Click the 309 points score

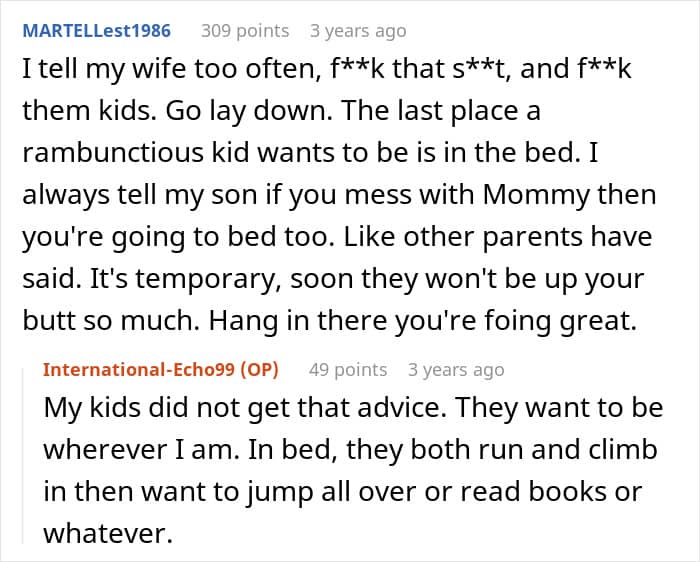point(245,31)
